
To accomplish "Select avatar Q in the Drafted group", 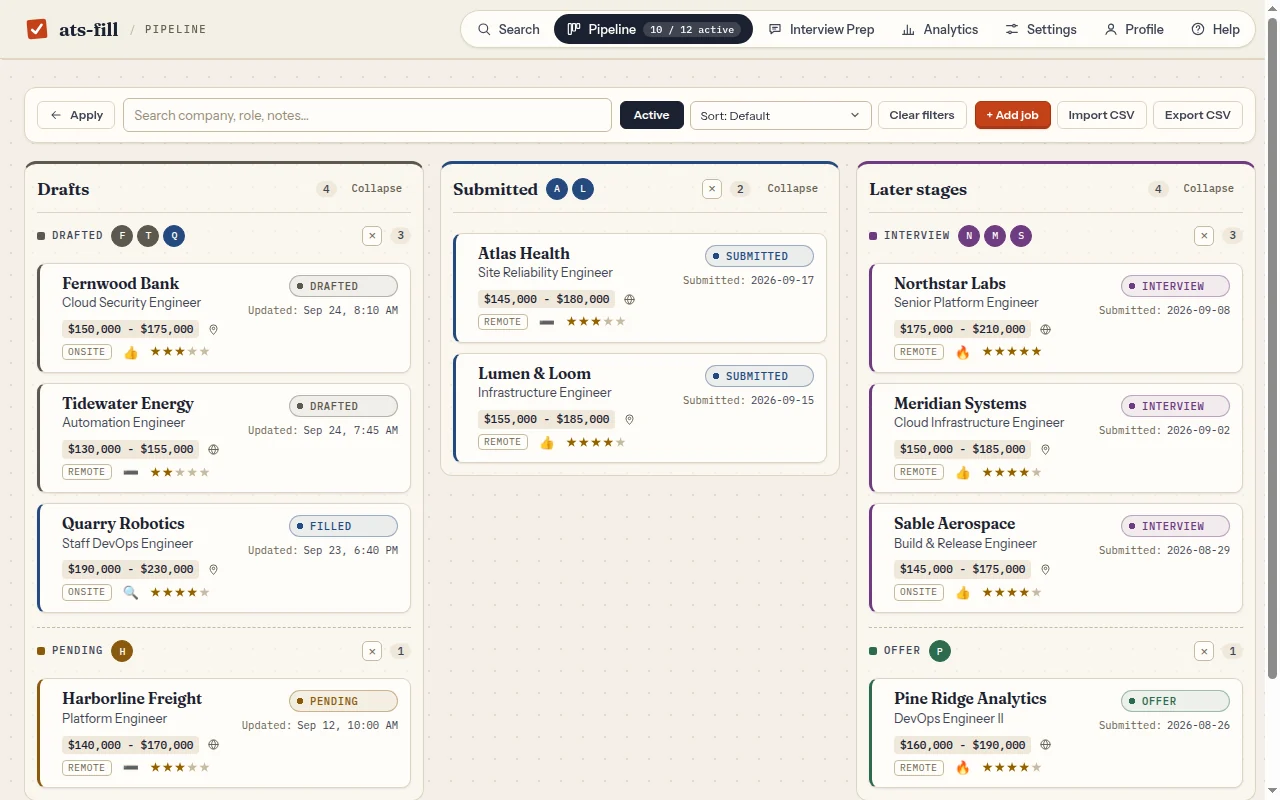I will 174,236.
